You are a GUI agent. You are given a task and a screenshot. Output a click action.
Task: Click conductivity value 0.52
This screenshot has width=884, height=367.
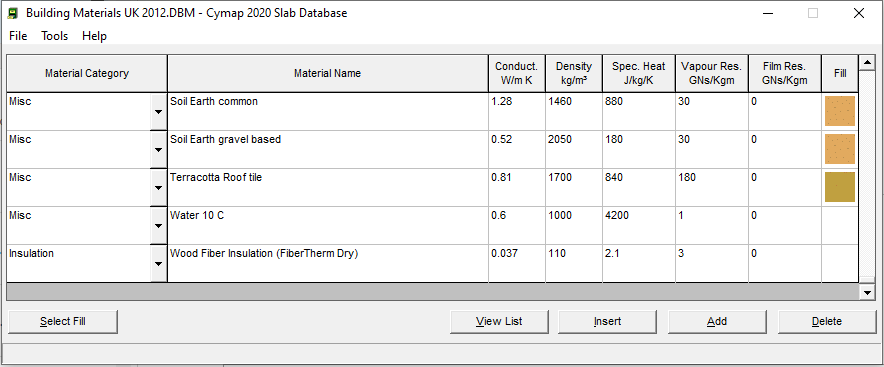pyautogui.click(x=502, y=139)
